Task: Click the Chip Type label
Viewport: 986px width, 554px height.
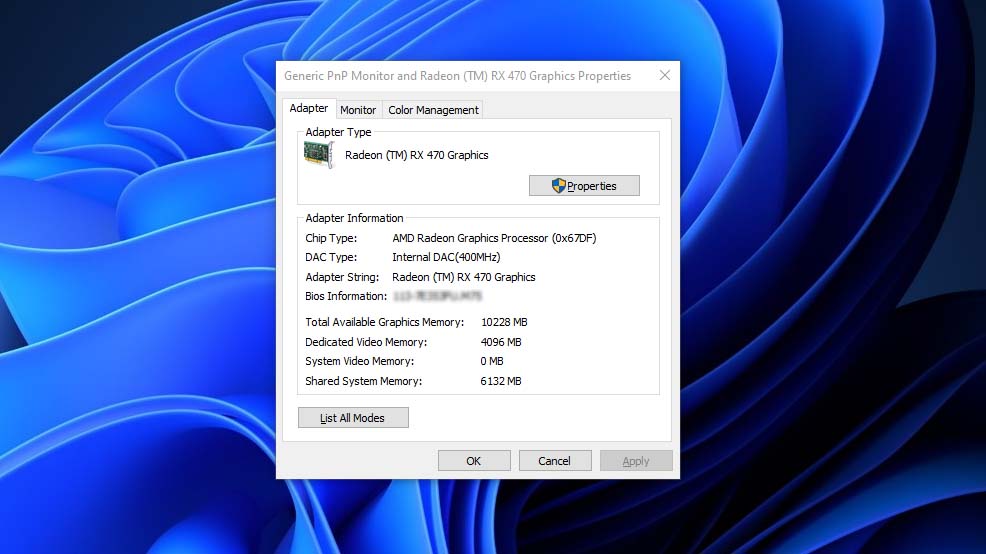Action: pos(331,238)
